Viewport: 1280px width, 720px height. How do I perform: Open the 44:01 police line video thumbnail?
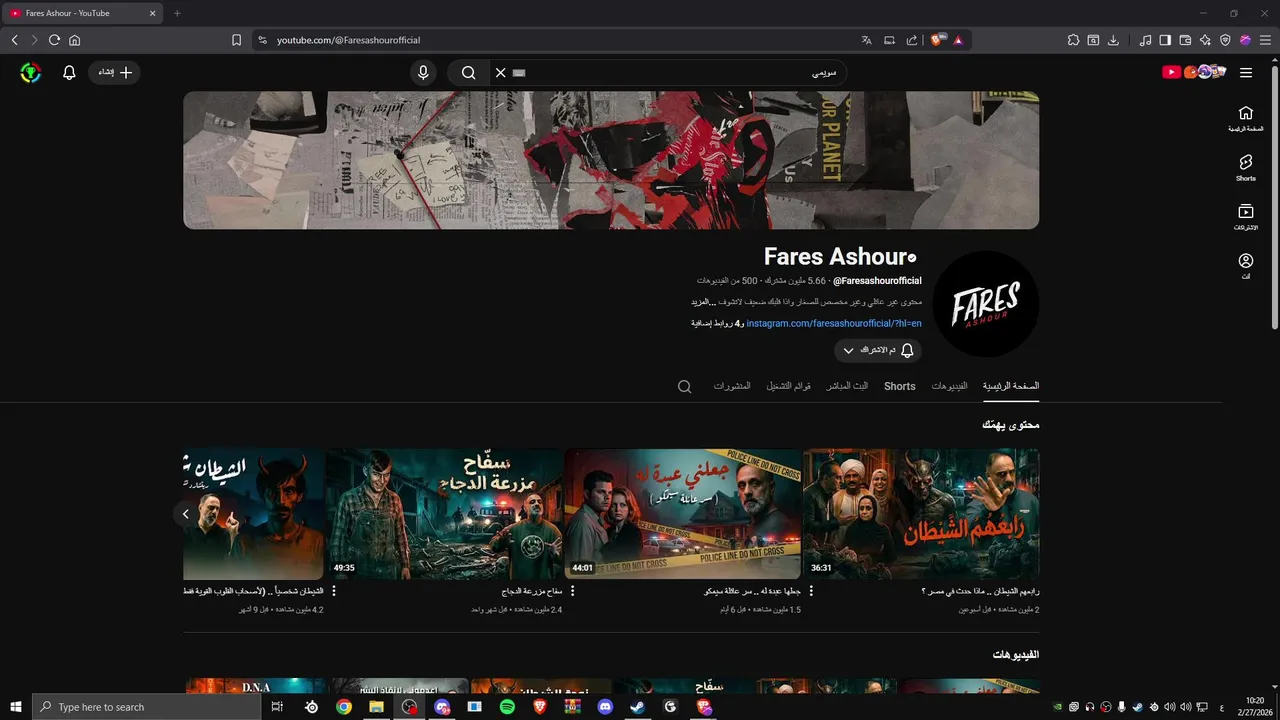pos(683,514)
